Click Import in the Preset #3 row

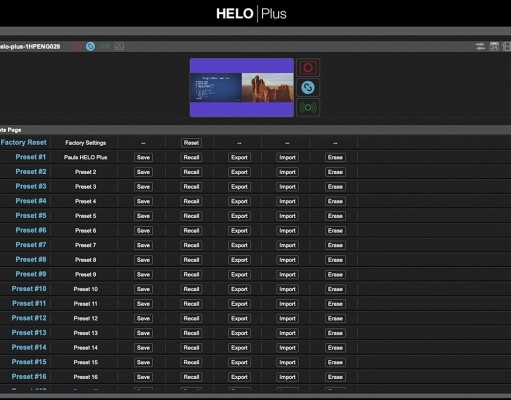(287, 187)
